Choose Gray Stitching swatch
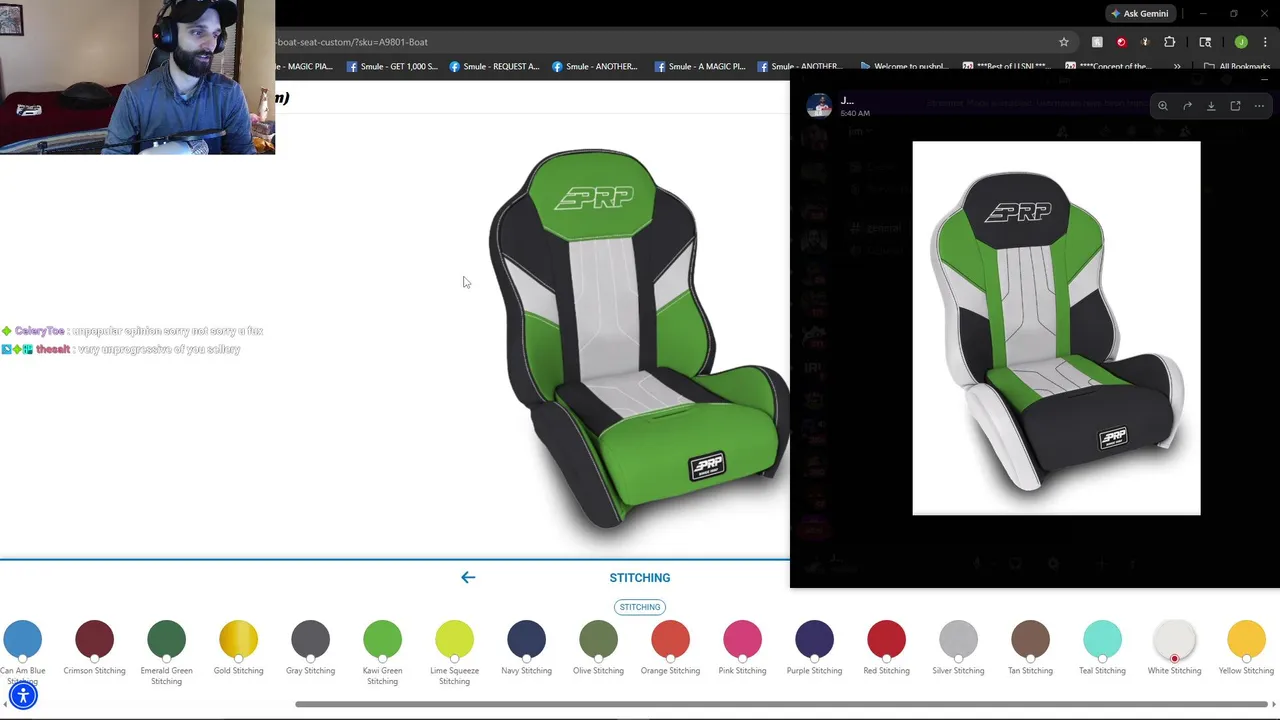 (310, 640)
